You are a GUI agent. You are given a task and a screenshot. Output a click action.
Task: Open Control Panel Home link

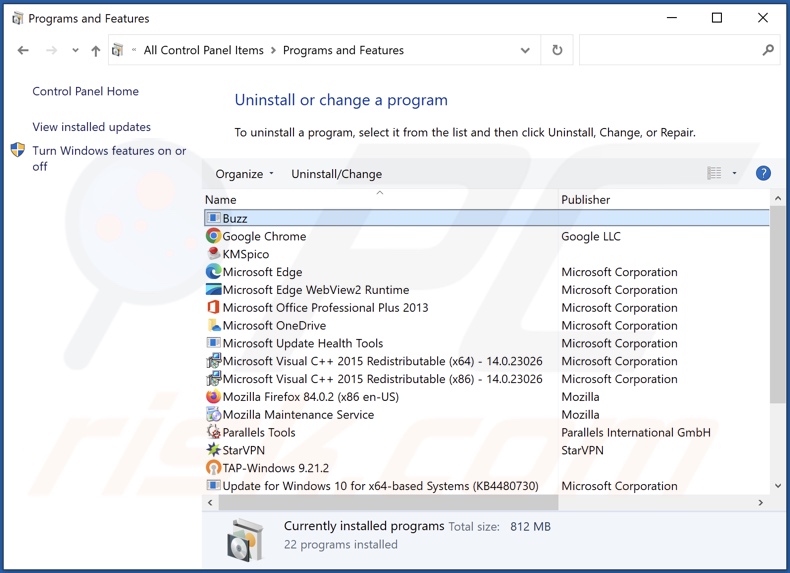(86, 91)
